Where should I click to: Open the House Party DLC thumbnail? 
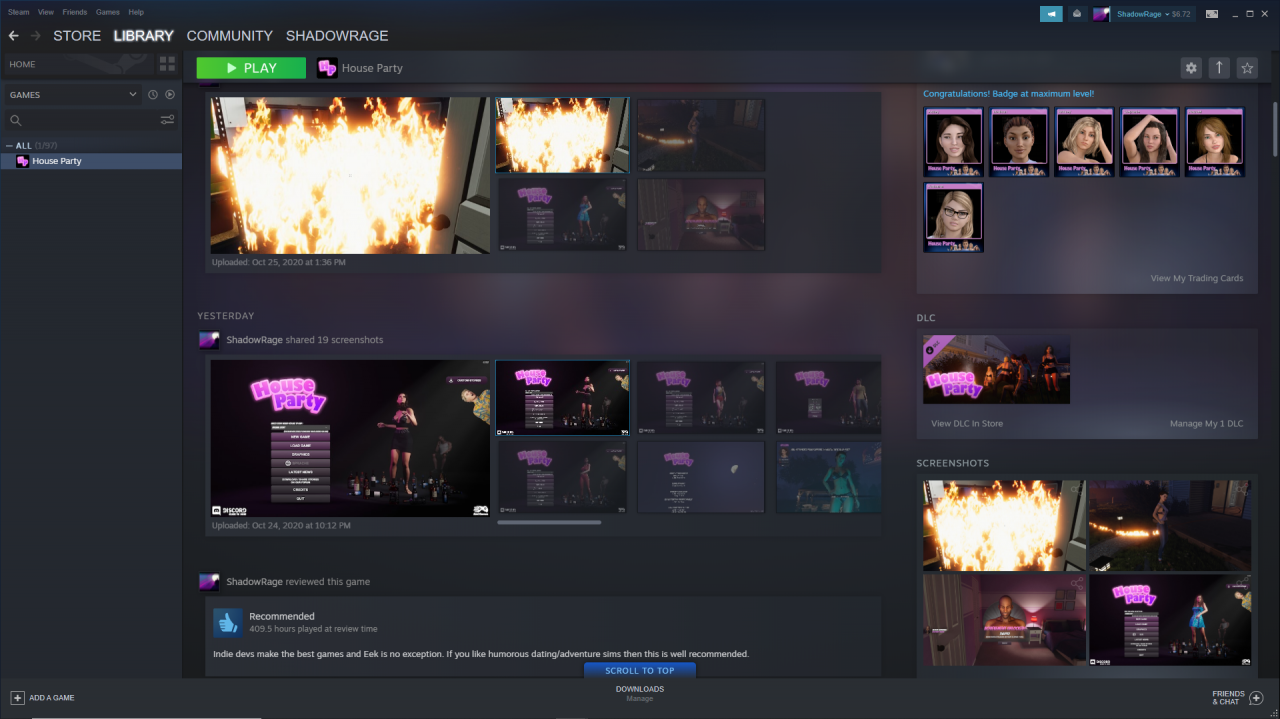[996, 369]
